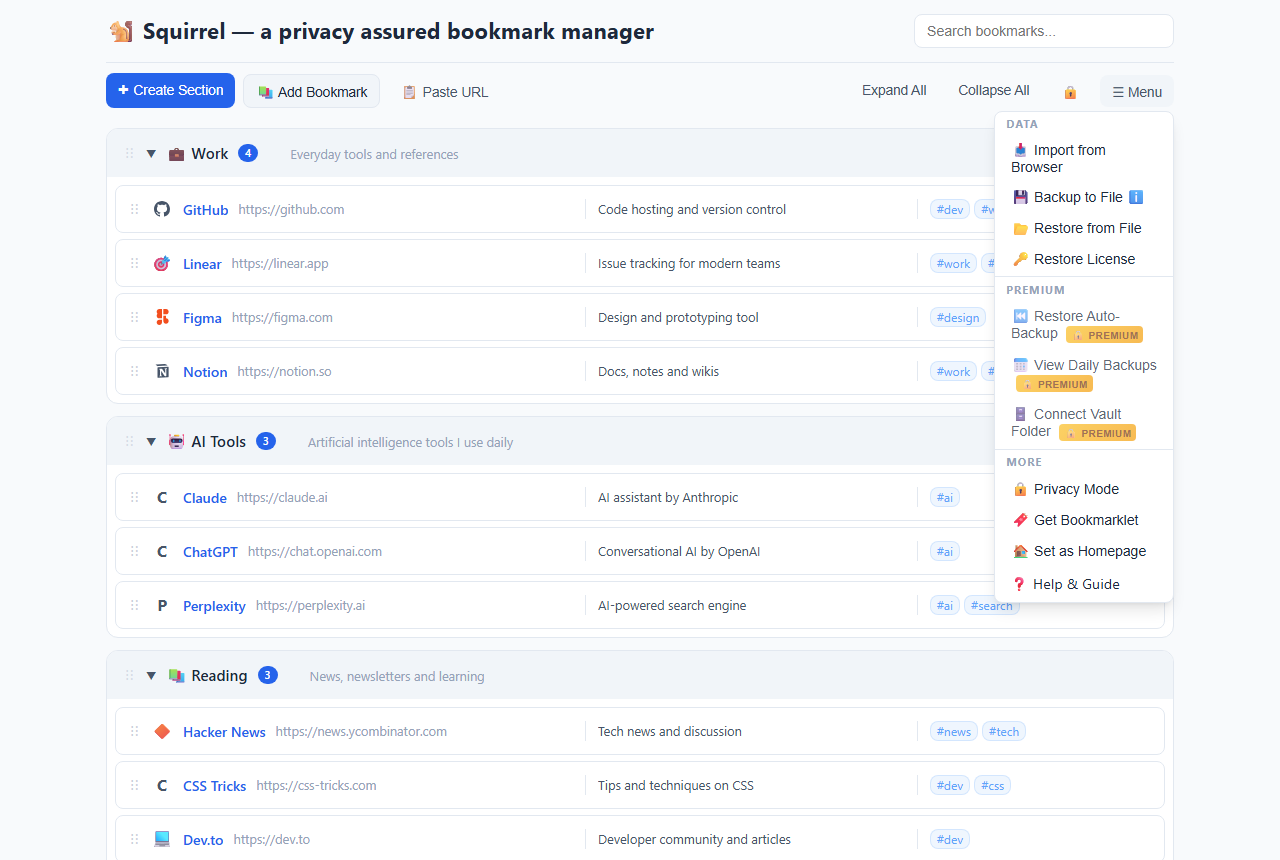The image size is (1280, 860).
Task: Click the Paste URL button
Action: tap(445, 91)
